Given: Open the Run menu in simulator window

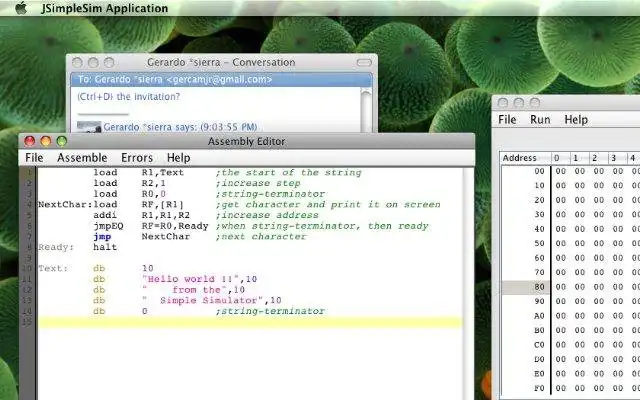Looking at the screenshot, I should click(x=540, y=120).
